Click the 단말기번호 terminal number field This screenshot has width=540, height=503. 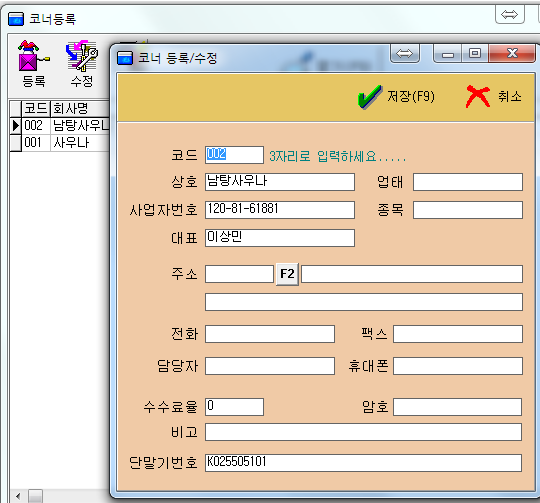tap(363, 463)
